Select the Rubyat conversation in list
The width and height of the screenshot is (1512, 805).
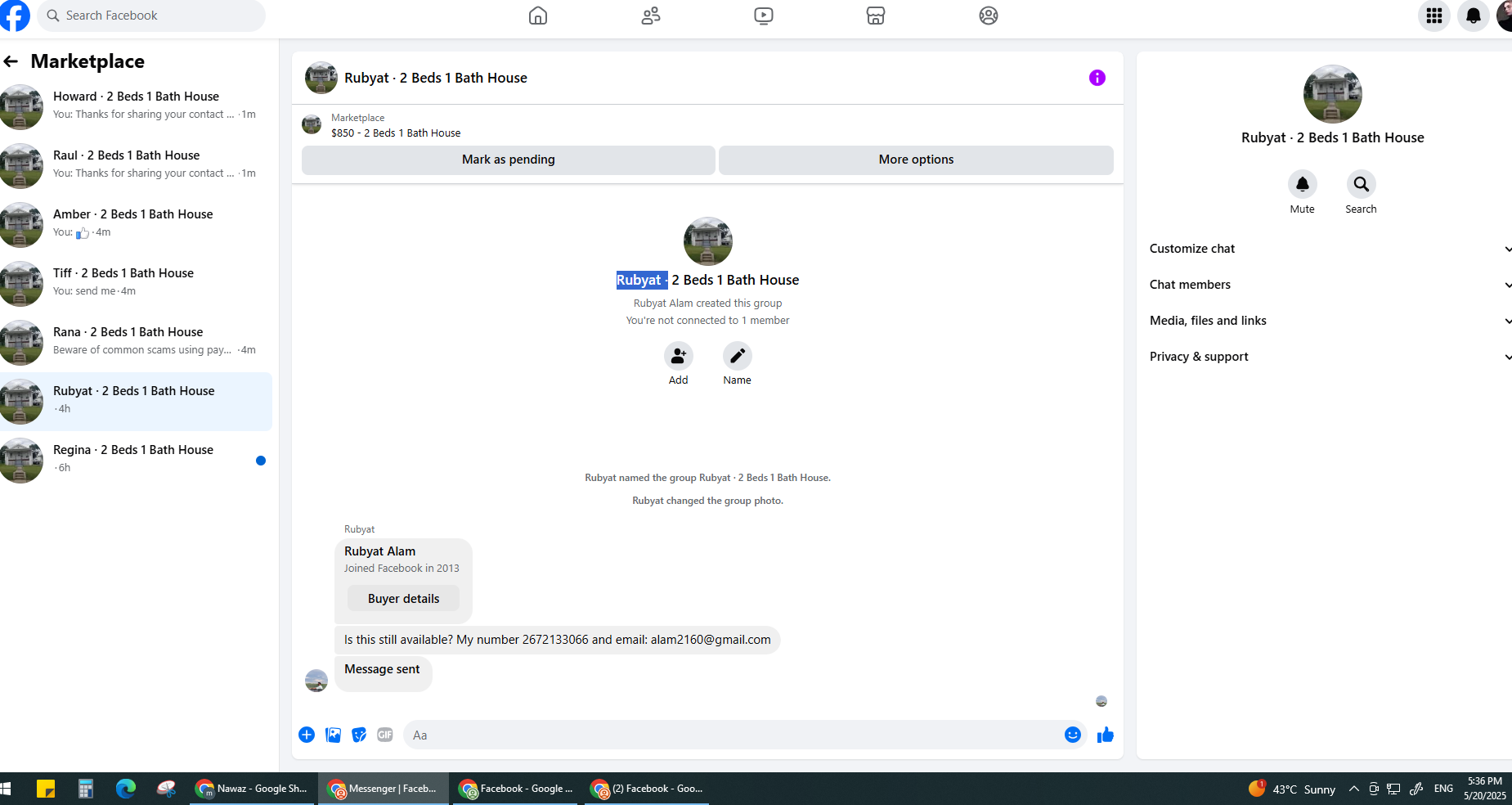click(136, 401)
